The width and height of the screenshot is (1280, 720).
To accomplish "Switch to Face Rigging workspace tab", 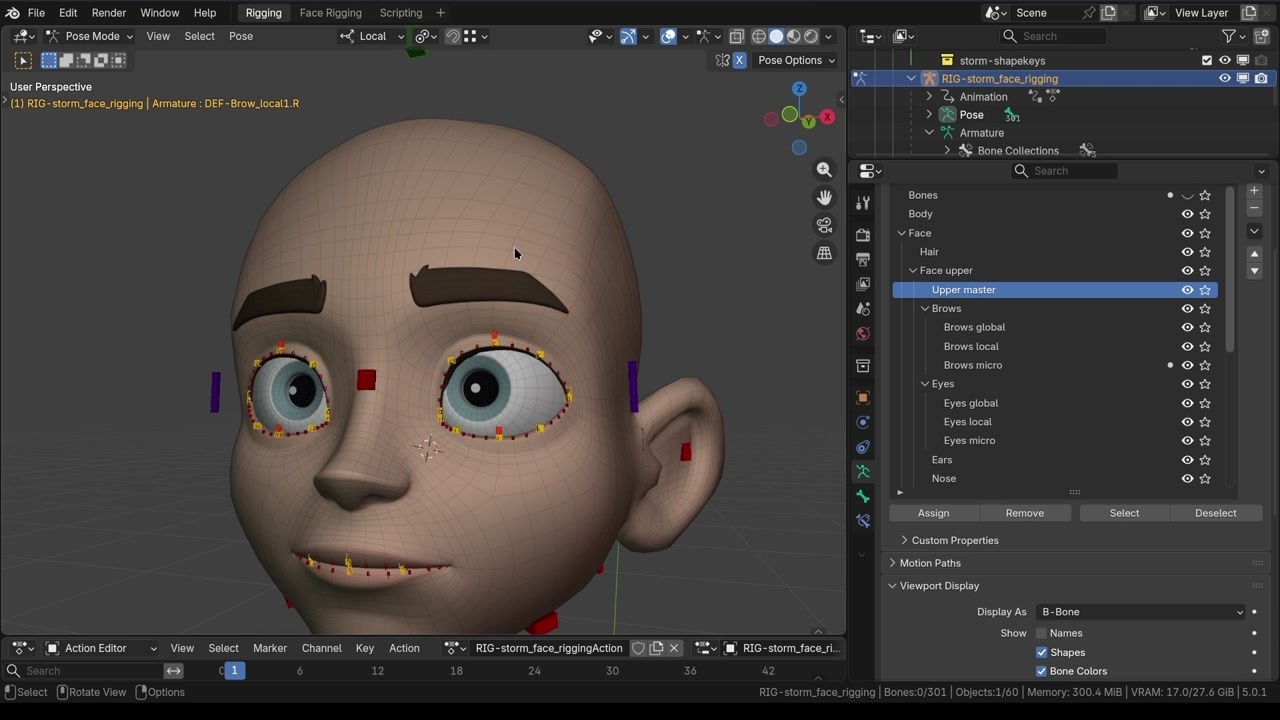I will [x=330, y=13].
